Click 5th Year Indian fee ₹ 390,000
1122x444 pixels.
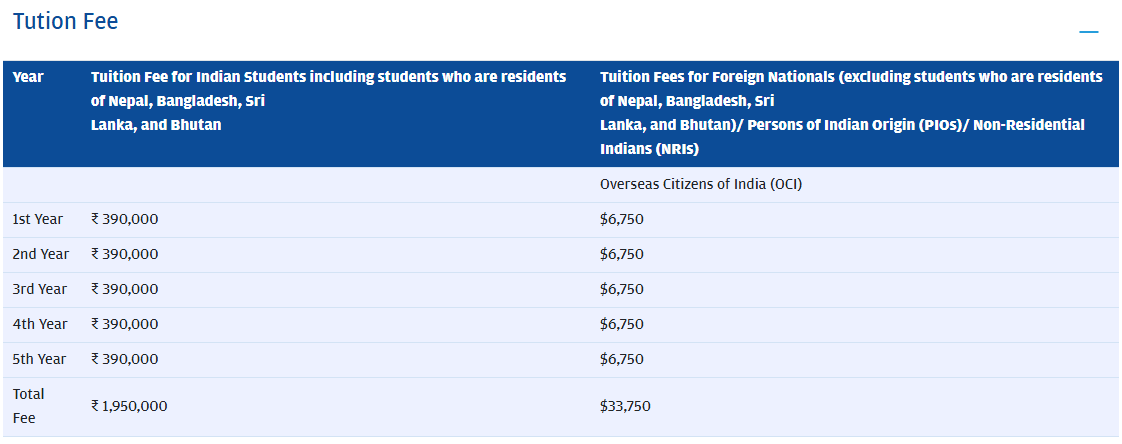click(x=124, y=359)
